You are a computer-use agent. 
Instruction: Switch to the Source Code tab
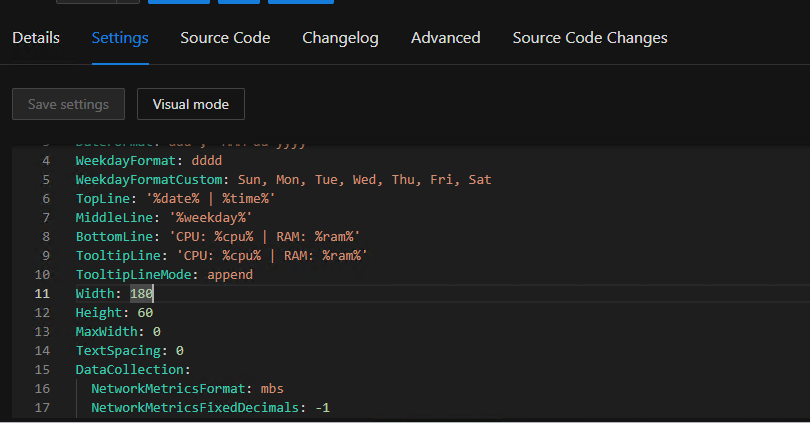225,38
